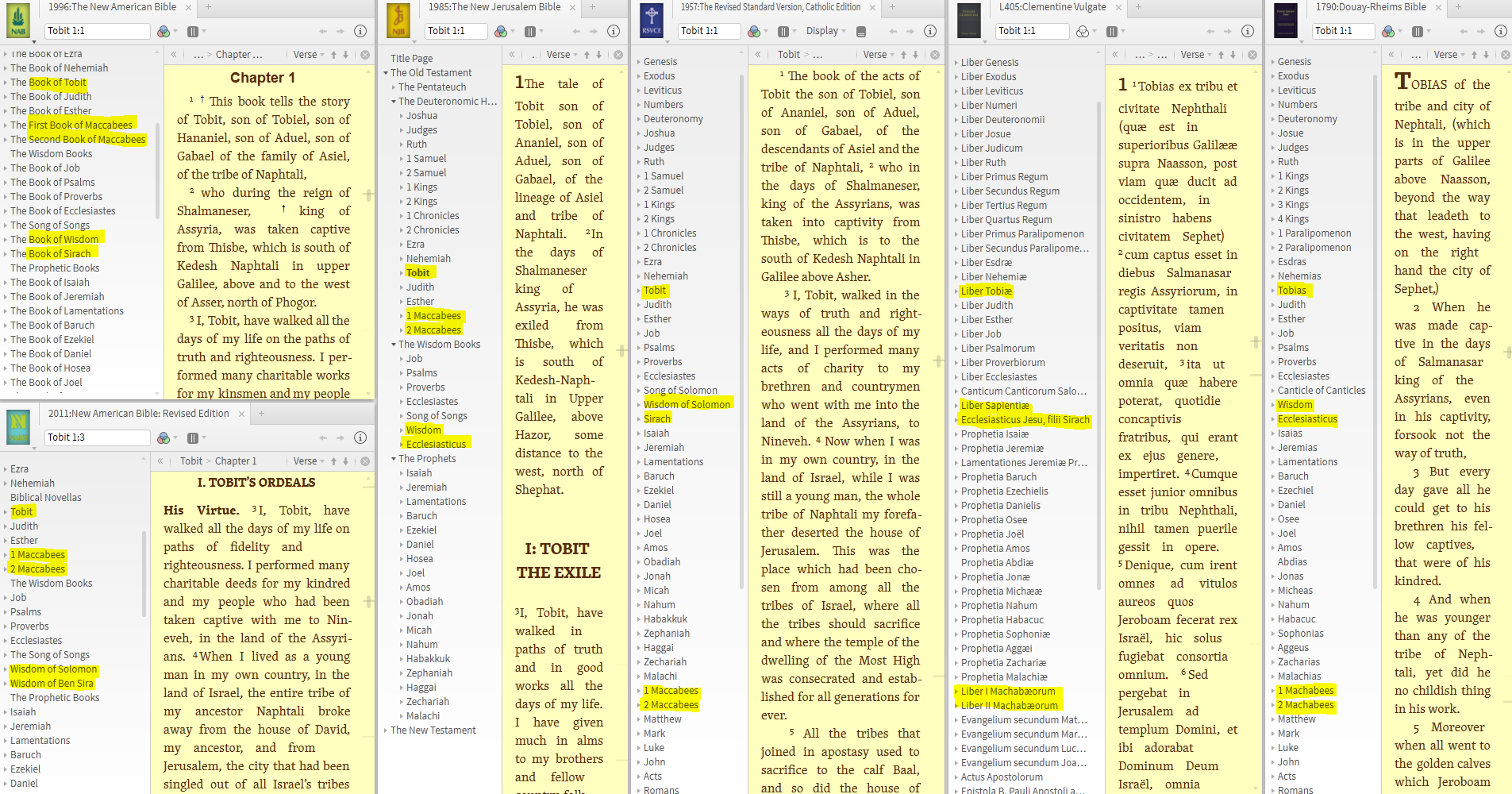Select the 1985 New Jerusalem Bible tab
Viewport: 1512px width, 794px height.
(x=494, y=7)
